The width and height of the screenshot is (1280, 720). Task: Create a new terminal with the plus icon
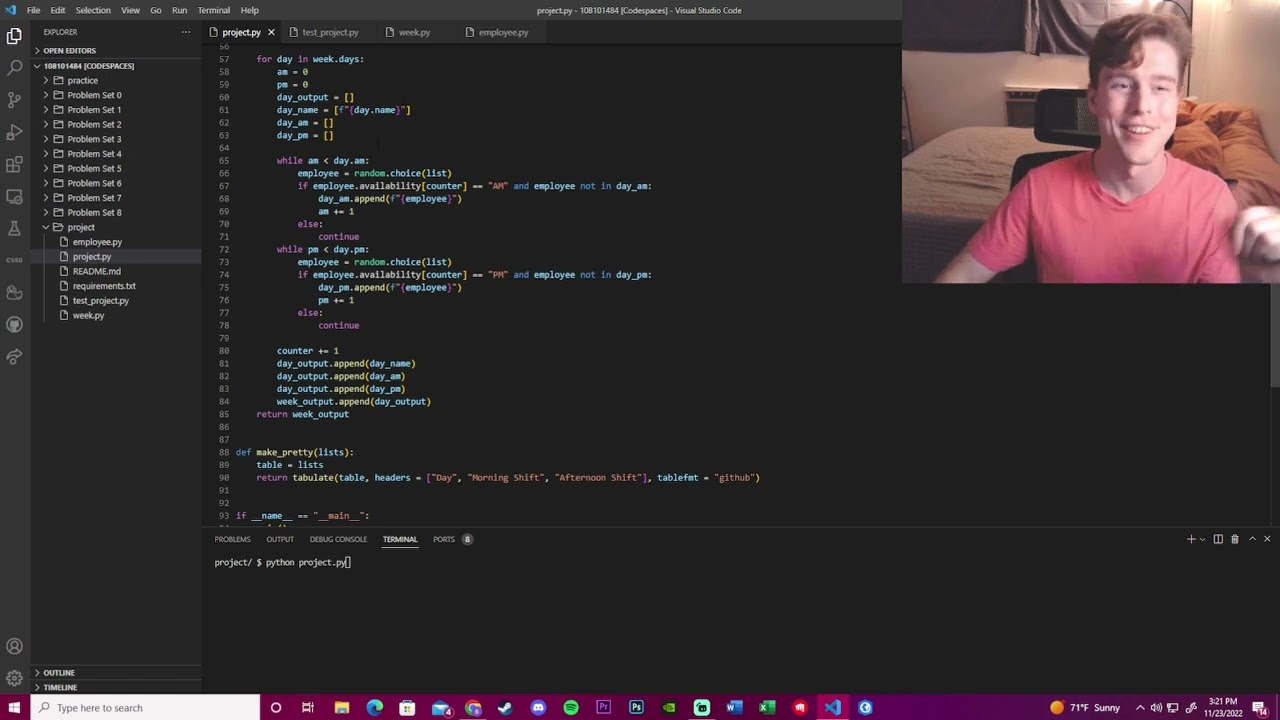1190,539
